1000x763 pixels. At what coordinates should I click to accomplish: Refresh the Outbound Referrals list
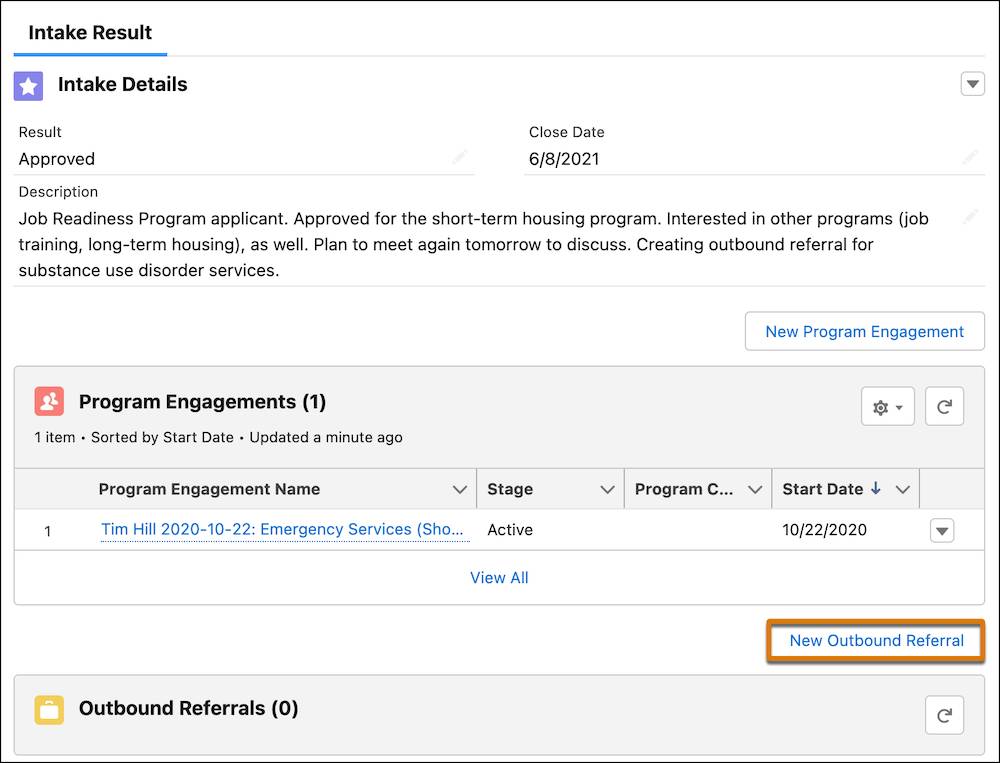point(944,715)
